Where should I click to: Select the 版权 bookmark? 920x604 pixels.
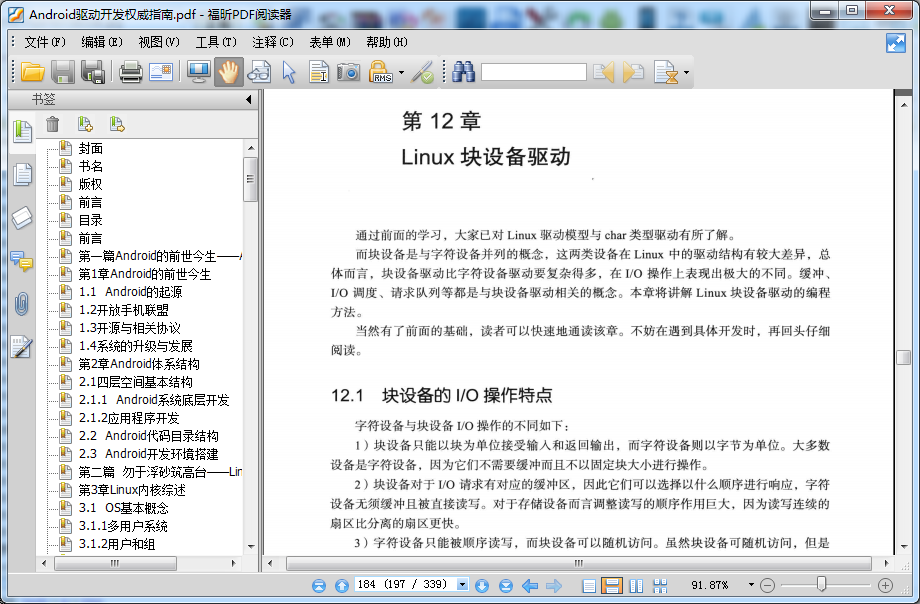[90, 184]
